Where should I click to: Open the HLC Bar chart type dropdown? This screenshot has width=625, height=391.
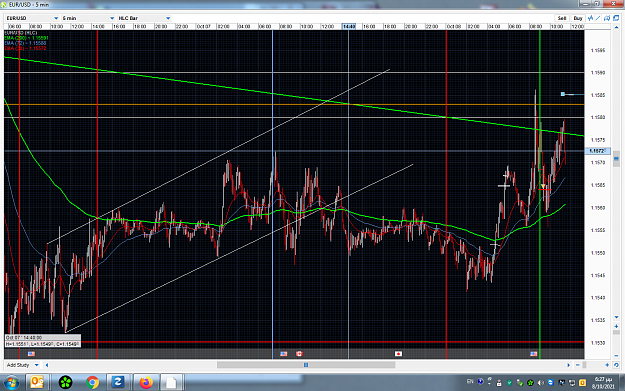(x=144, y=18)
